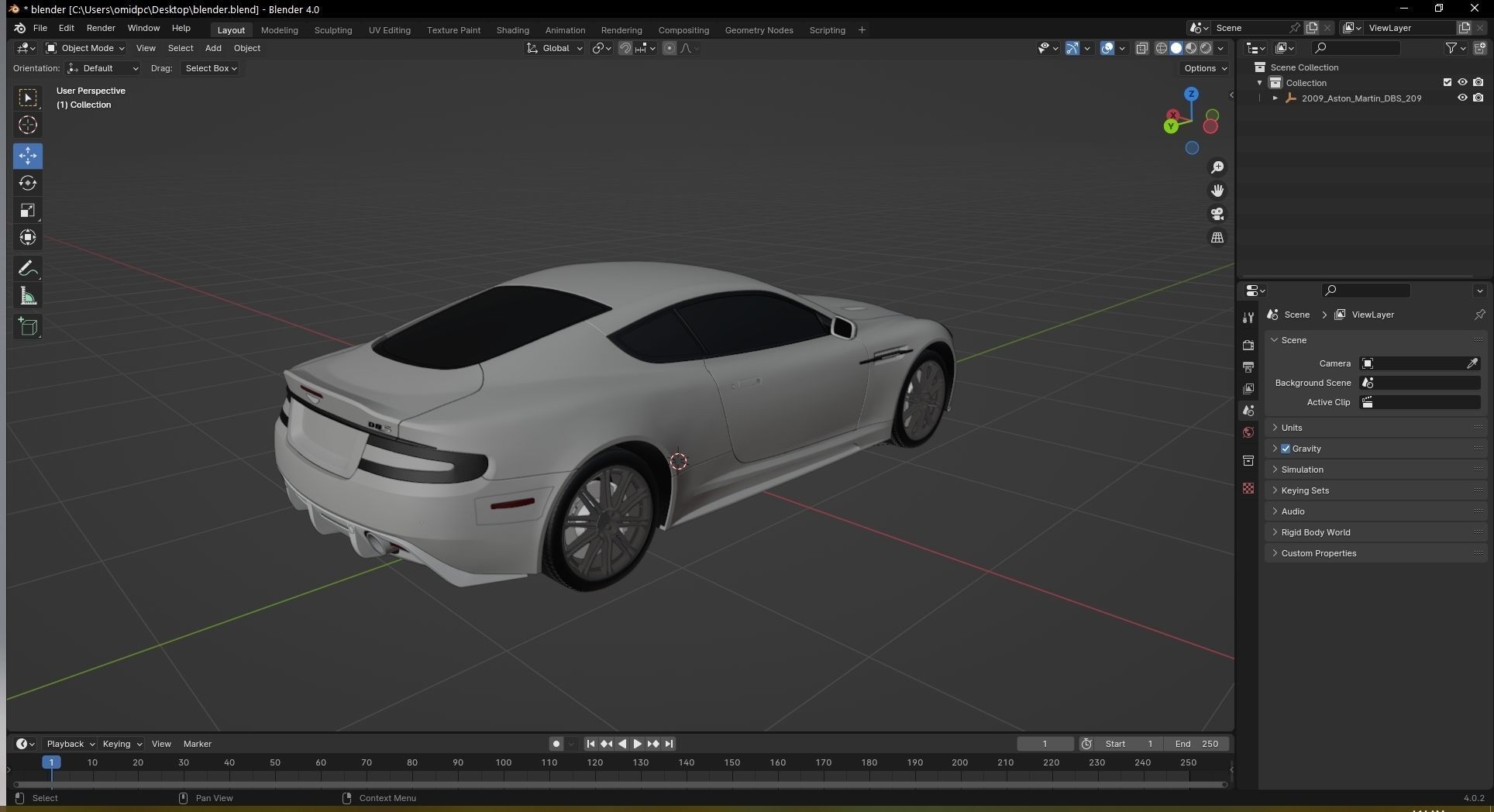The height and width of the screenshot is (812, 1494).
Task: Click the timeline playhead at frame 1
Action: tap(51, 762)
